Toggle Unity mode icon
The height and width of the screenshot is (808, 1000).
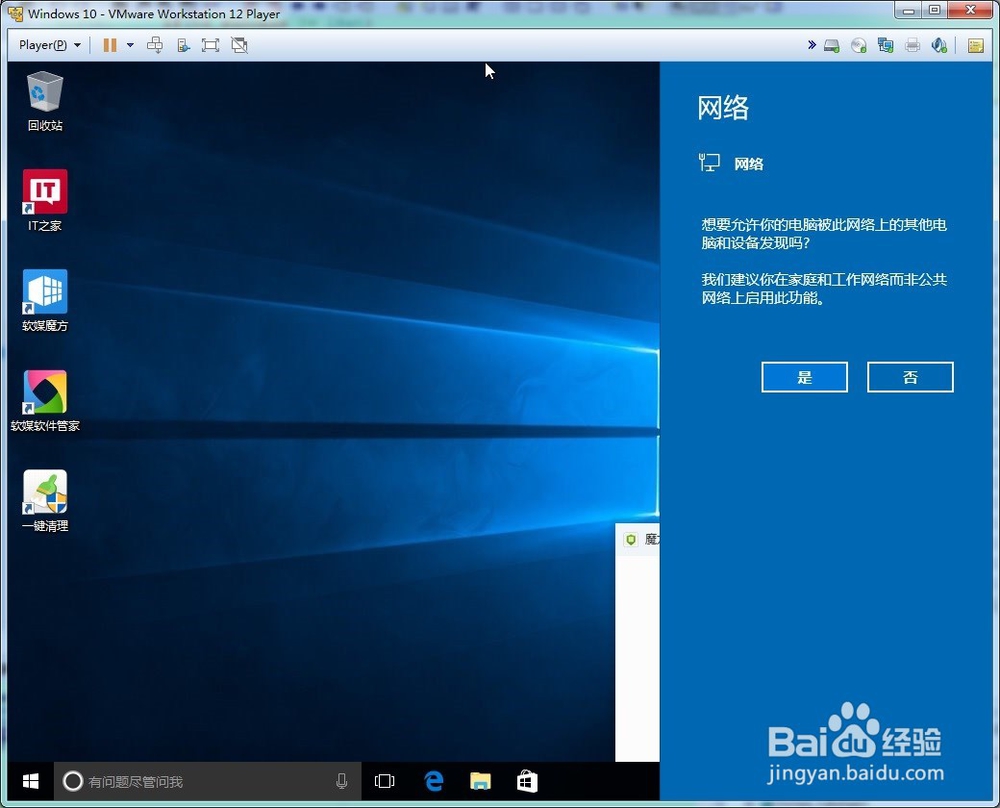239,45
